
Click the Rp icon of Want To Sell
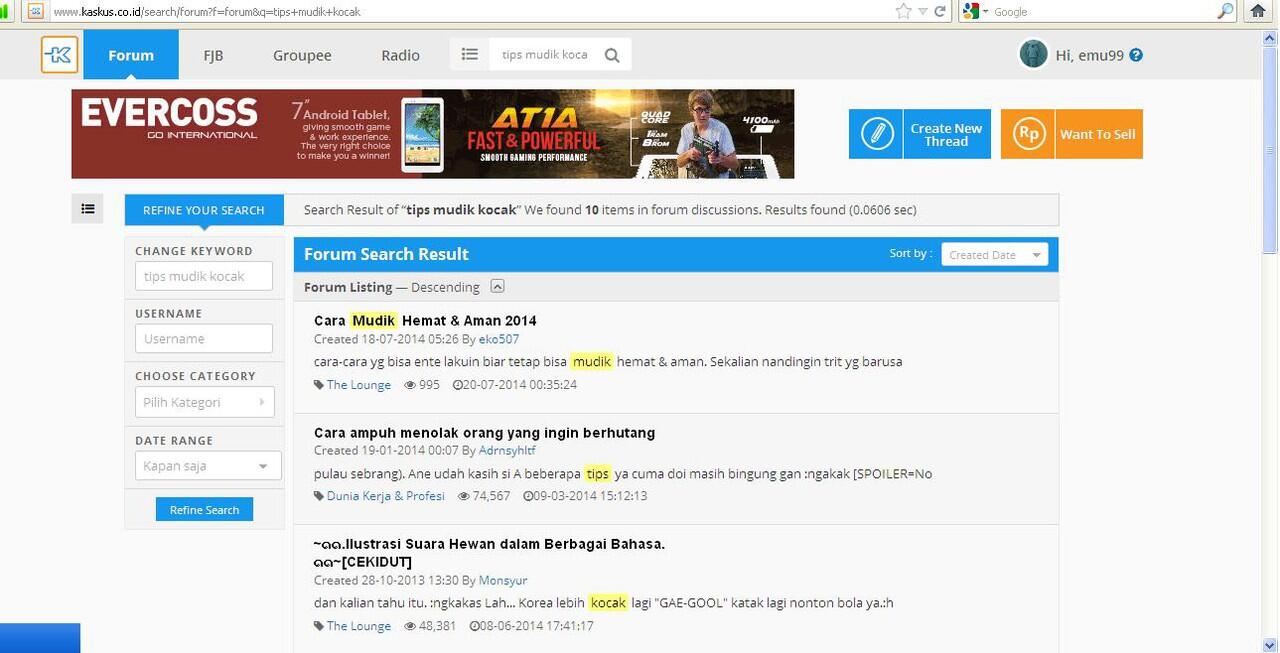pos(1028,134)
